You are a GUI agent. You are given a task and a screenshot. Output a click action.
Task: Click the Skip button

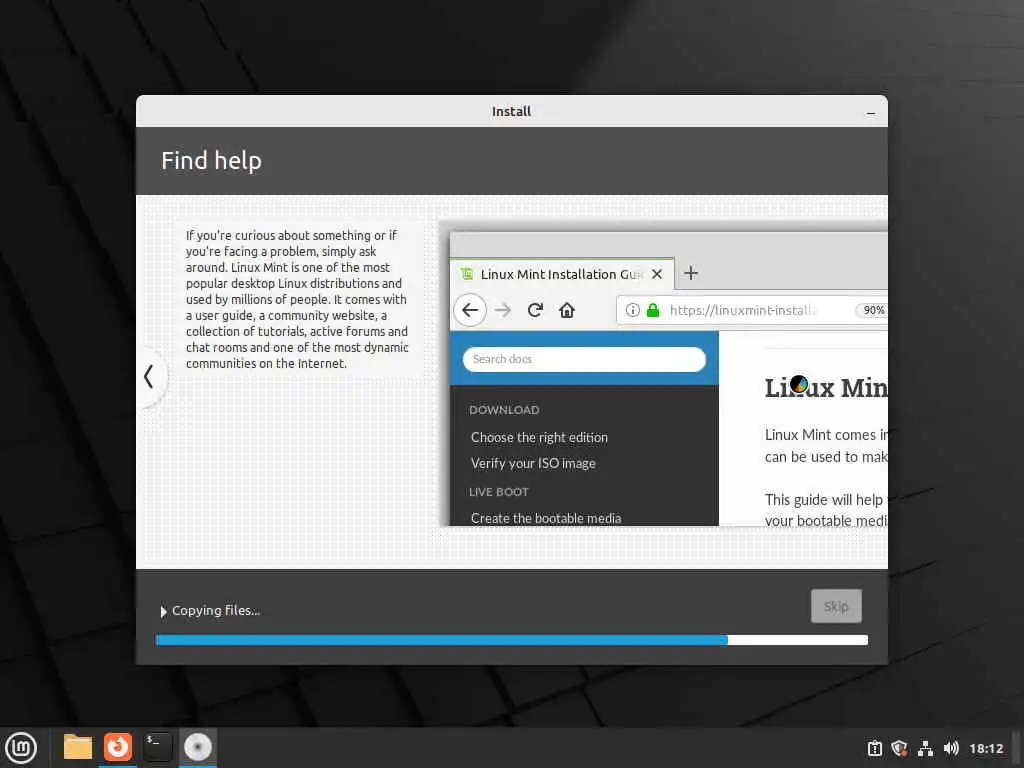pos(836,606)
